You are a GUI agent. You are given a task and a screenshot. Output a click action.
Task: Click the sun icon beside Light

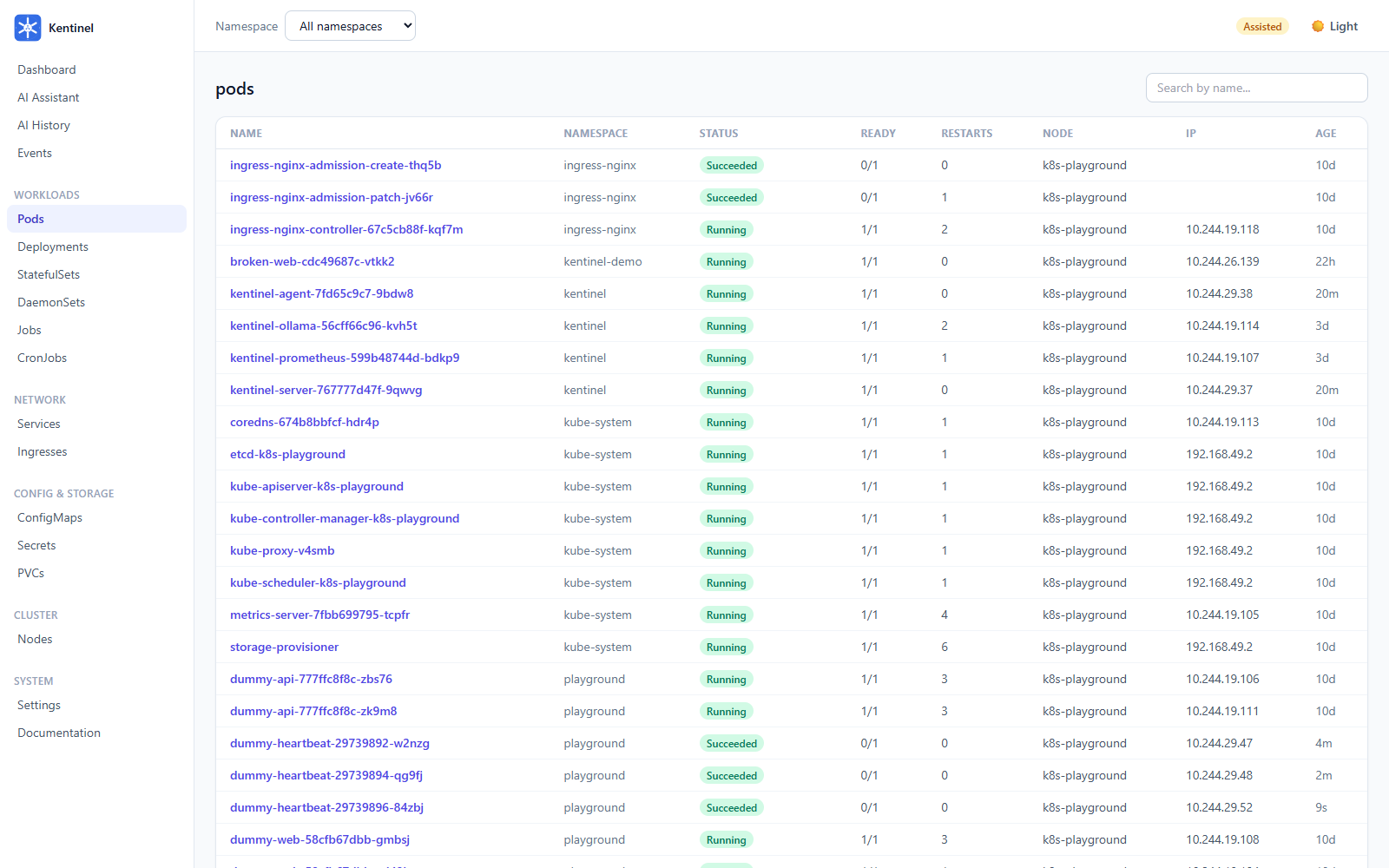[1318, 26]
